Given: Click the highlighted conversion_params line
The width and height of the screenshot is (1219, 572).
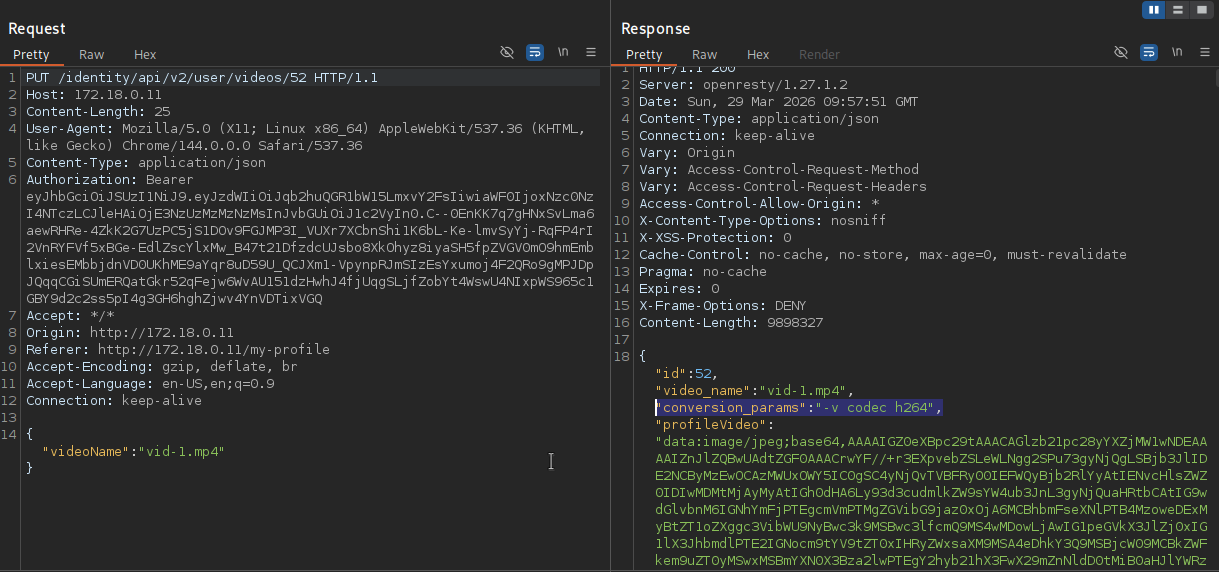Looking at the screenshot, I should tap(799, 408).
